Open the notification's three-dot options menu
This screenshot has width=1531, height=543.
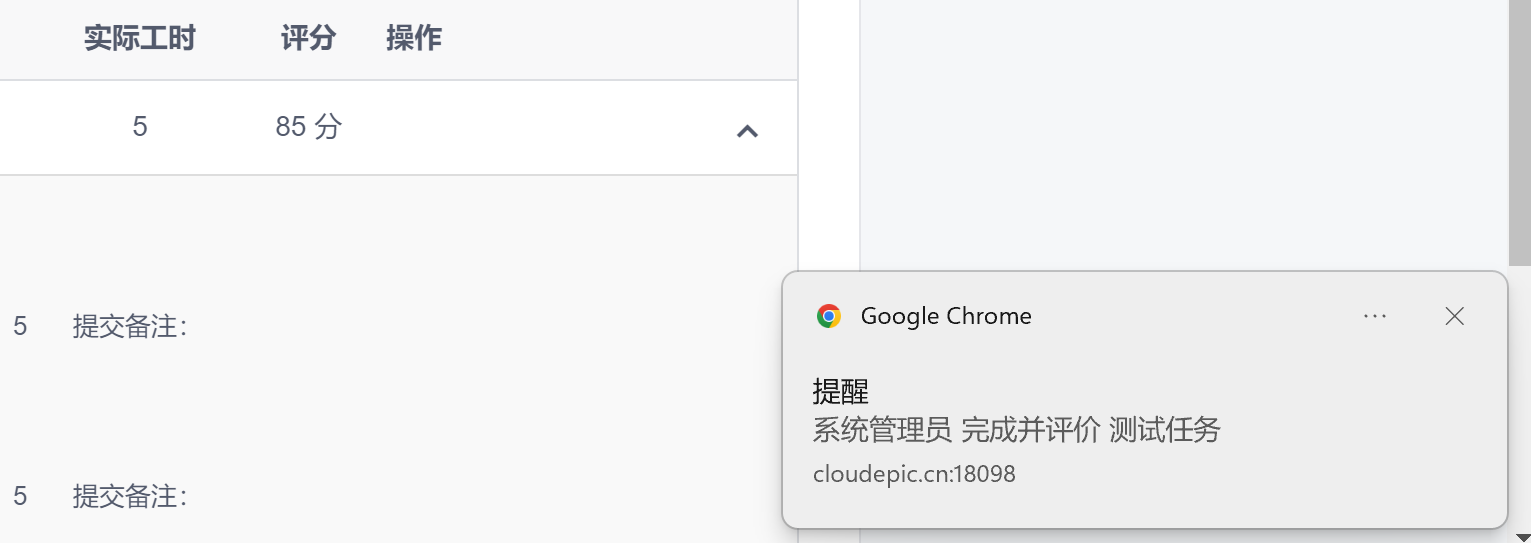1375,316
